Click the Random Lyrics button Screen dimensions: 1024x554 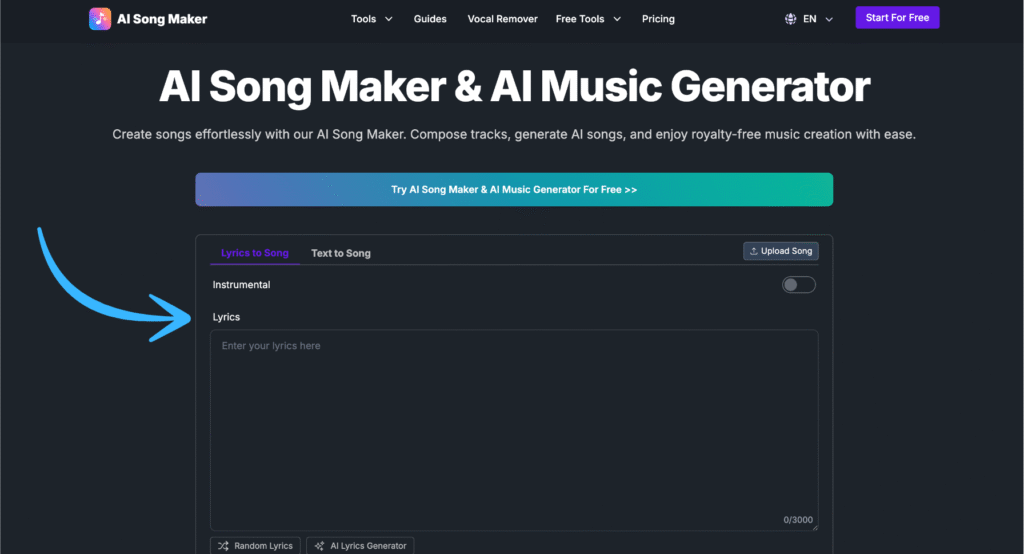point(255,546)
